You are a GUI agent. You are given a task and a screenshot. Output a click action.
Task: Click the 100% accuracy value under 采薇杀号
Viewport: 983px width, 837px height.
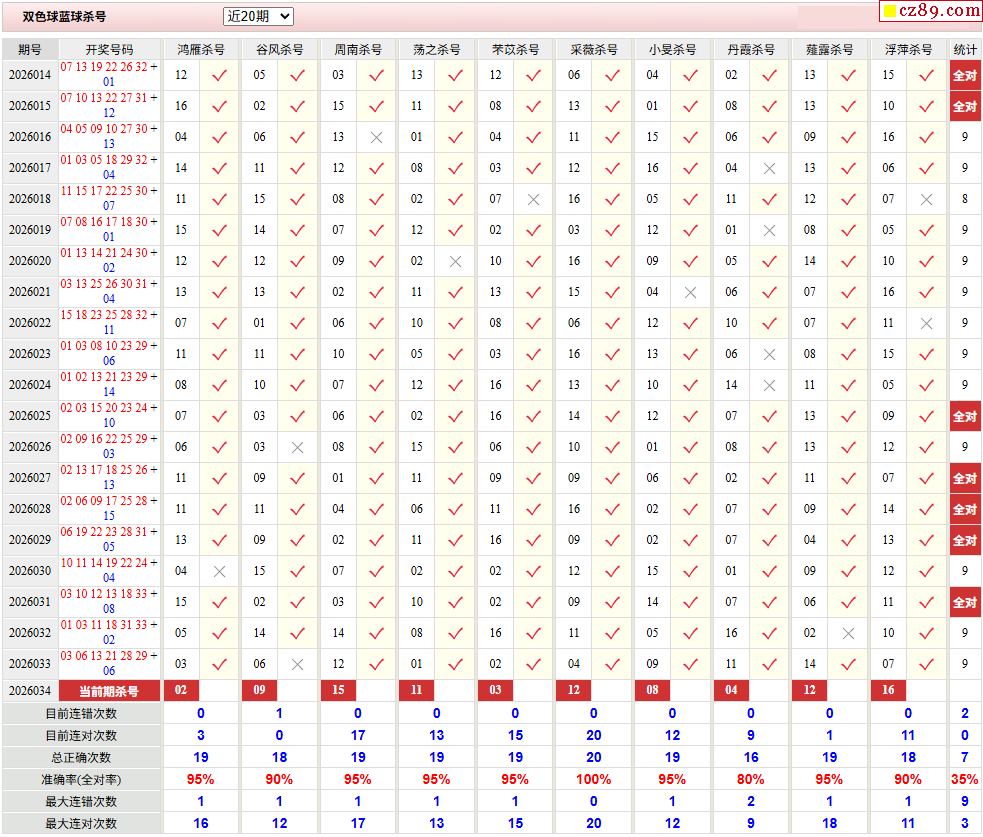[x=593, y=779]
